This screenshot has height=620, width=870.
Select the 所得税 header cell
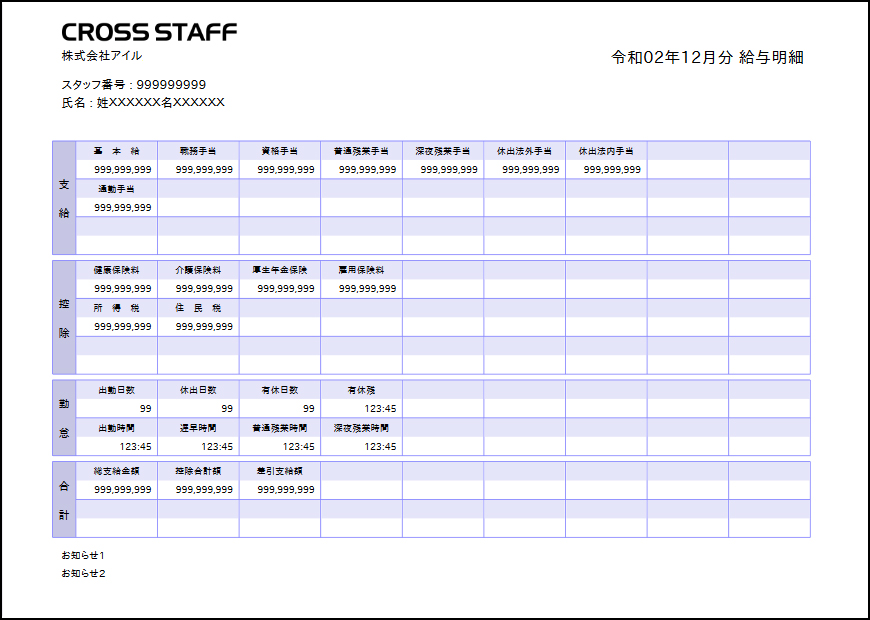[117, 308]
